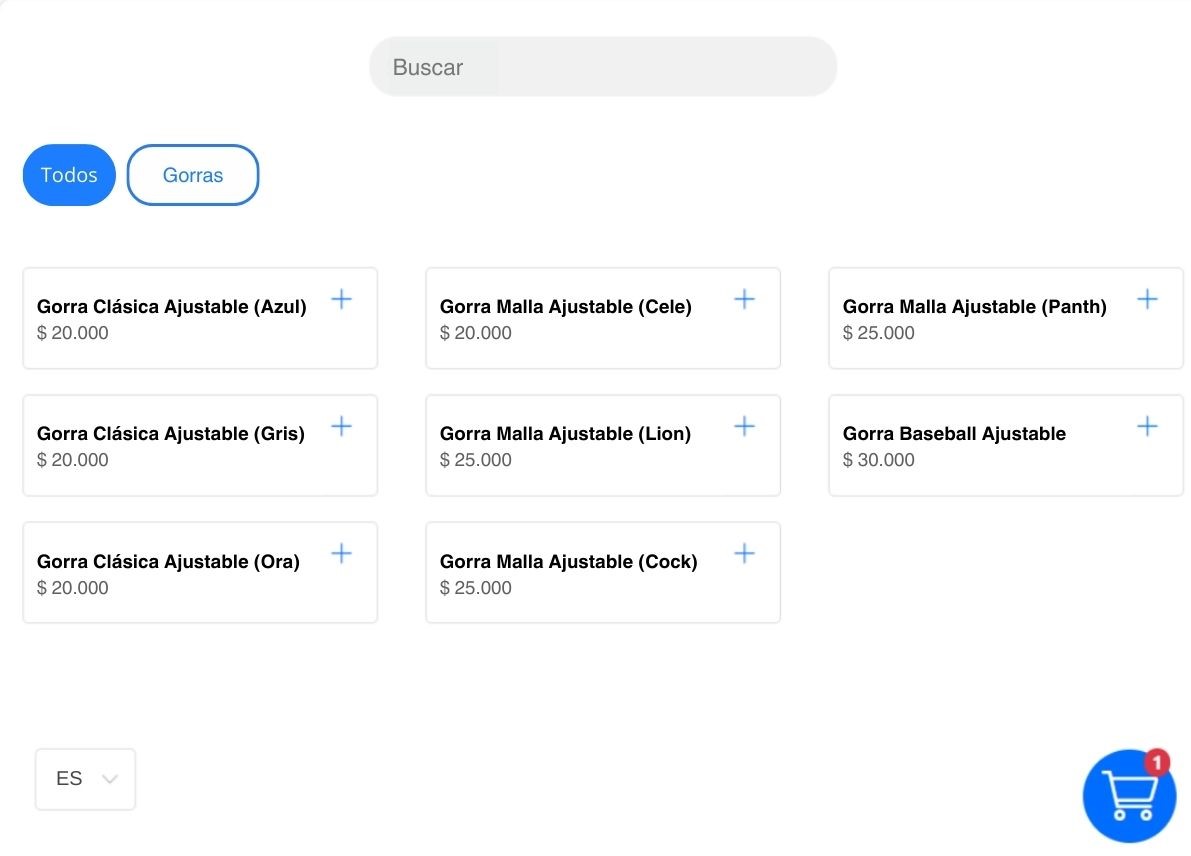The width and height of the screenshot is (1191, 856).
Task: Open the ES language dropdown
Action: (85, 779)
